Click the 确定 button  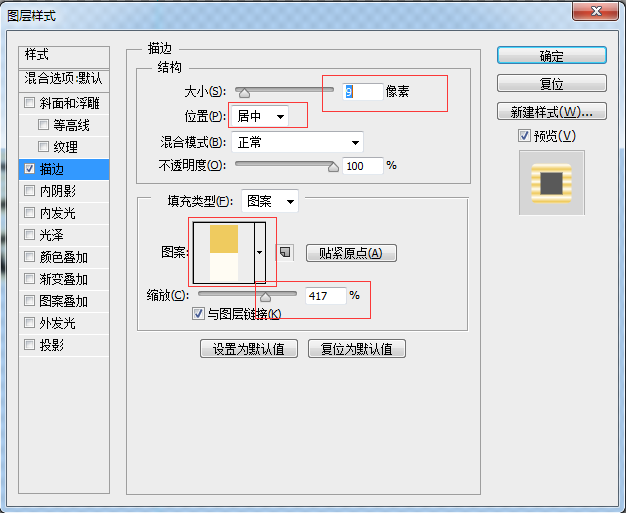pos(551,56)
